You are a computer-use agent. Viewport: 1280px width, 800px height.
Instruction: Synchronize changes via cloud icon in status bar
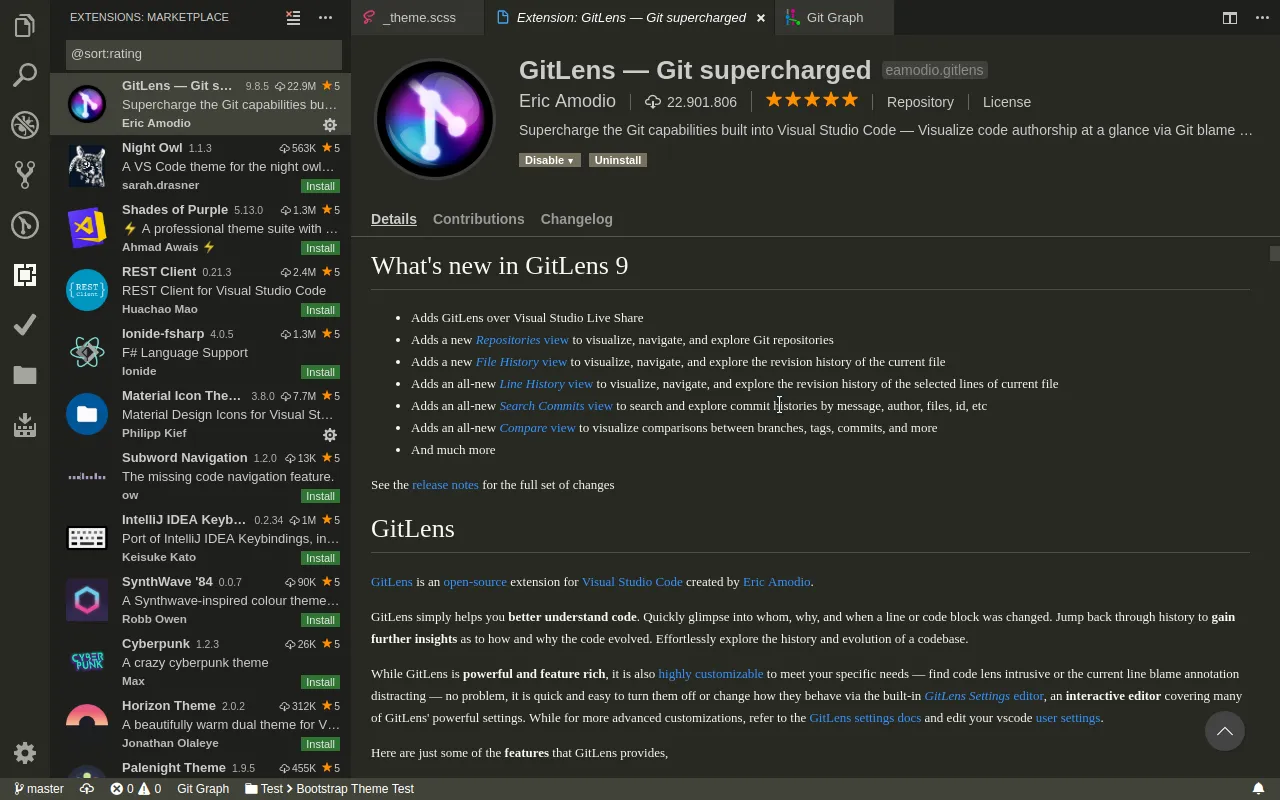(87, 789)
